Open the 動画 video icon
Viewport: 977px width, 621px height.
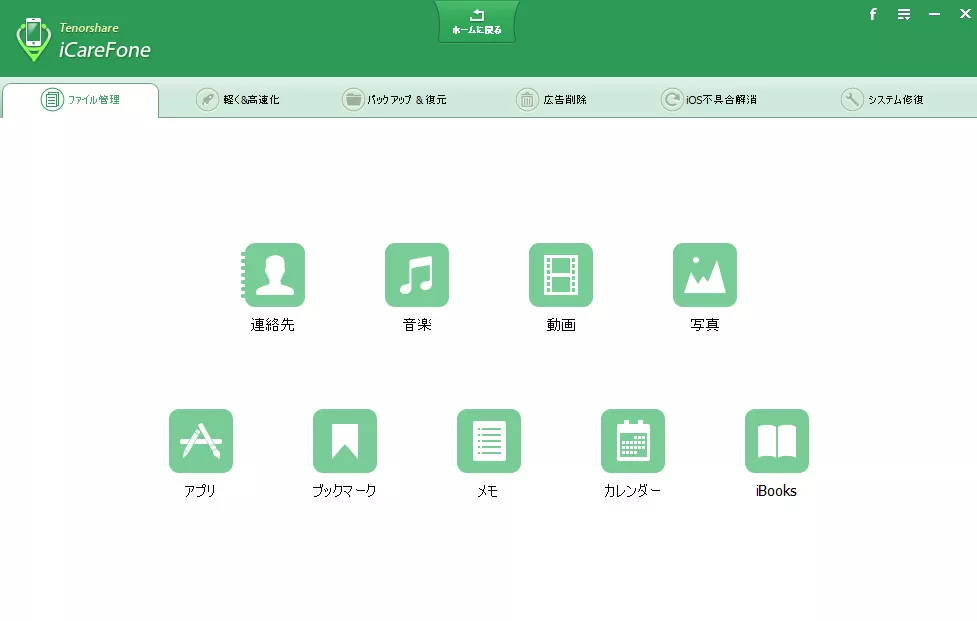tap(561, 275)
